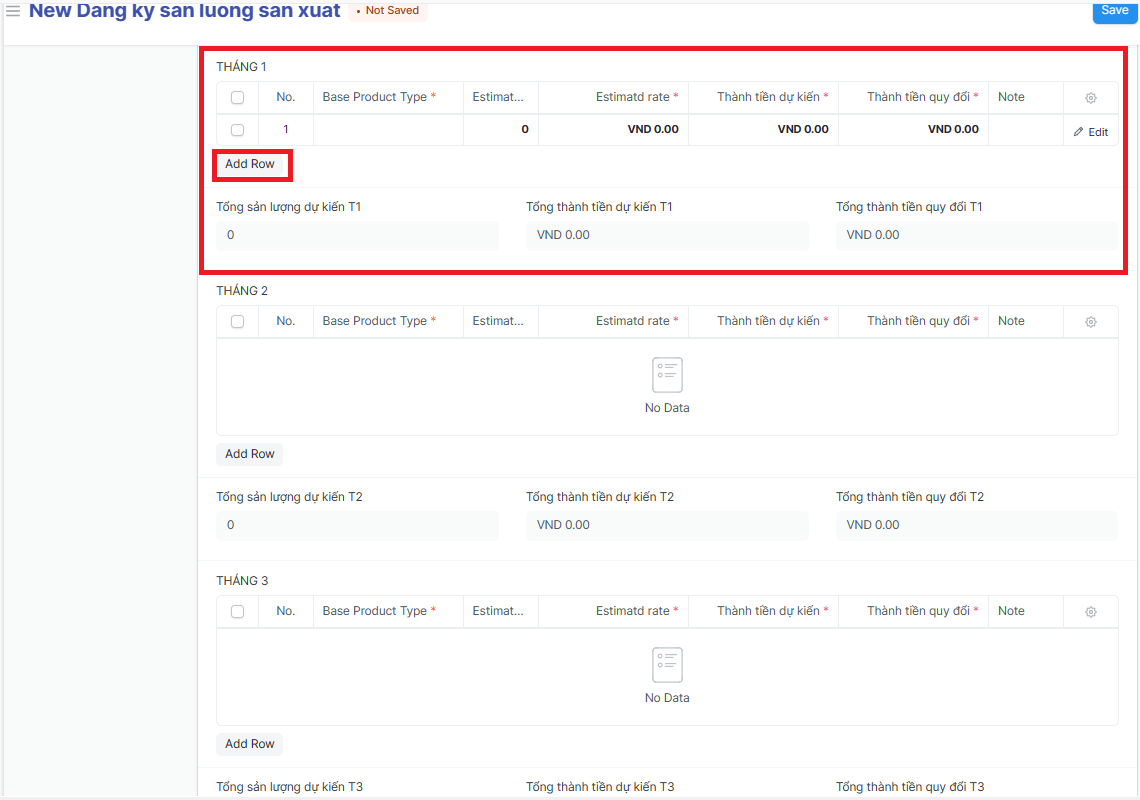Click Thành tiền dự kiến cell in row 1
Image resolution: width=1140 pixels, height=800 pixels.
click(x=763, y=130)
